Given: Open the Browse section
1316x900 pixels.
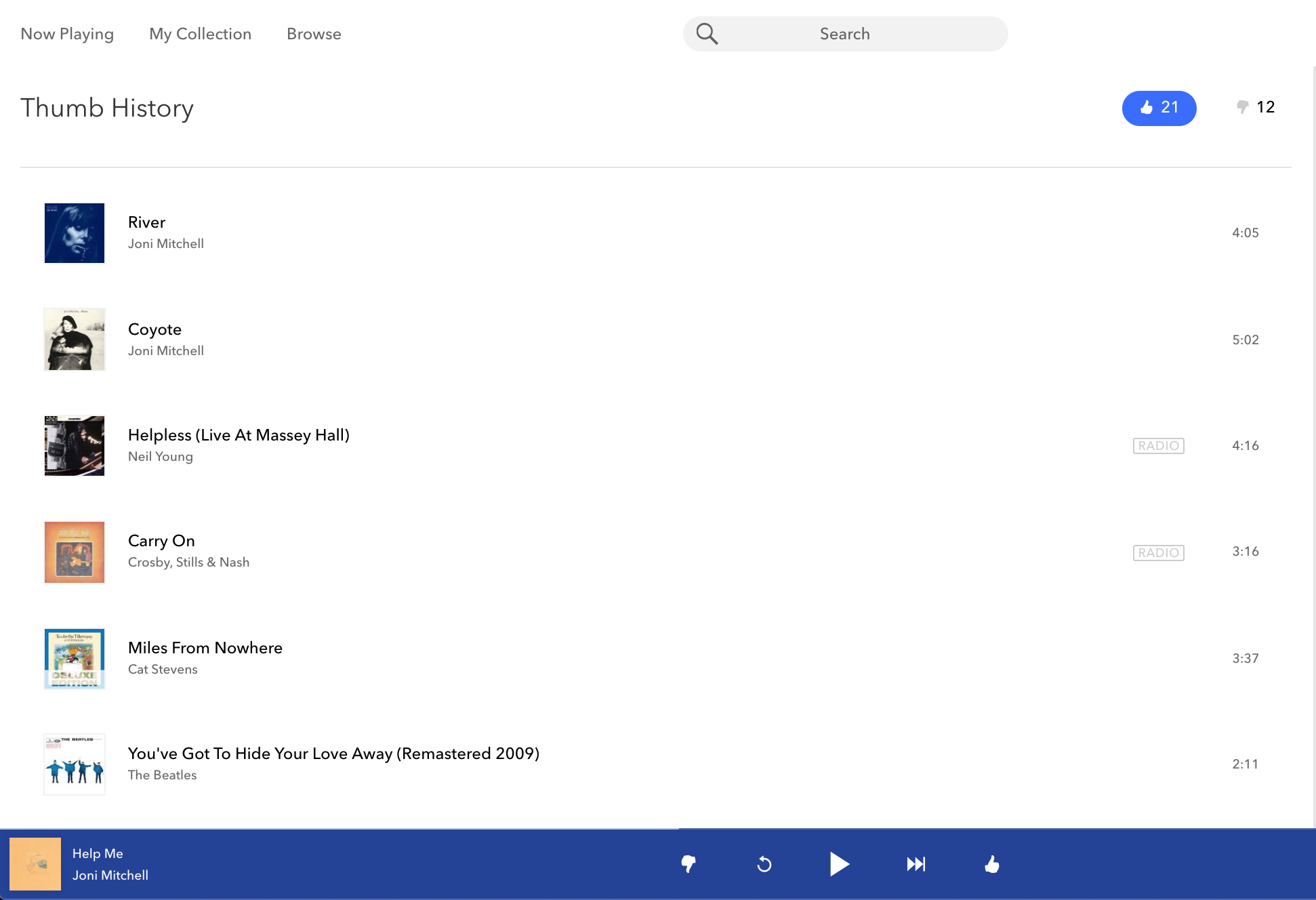Looking at the screenshot, I should [x=314, y=33].
